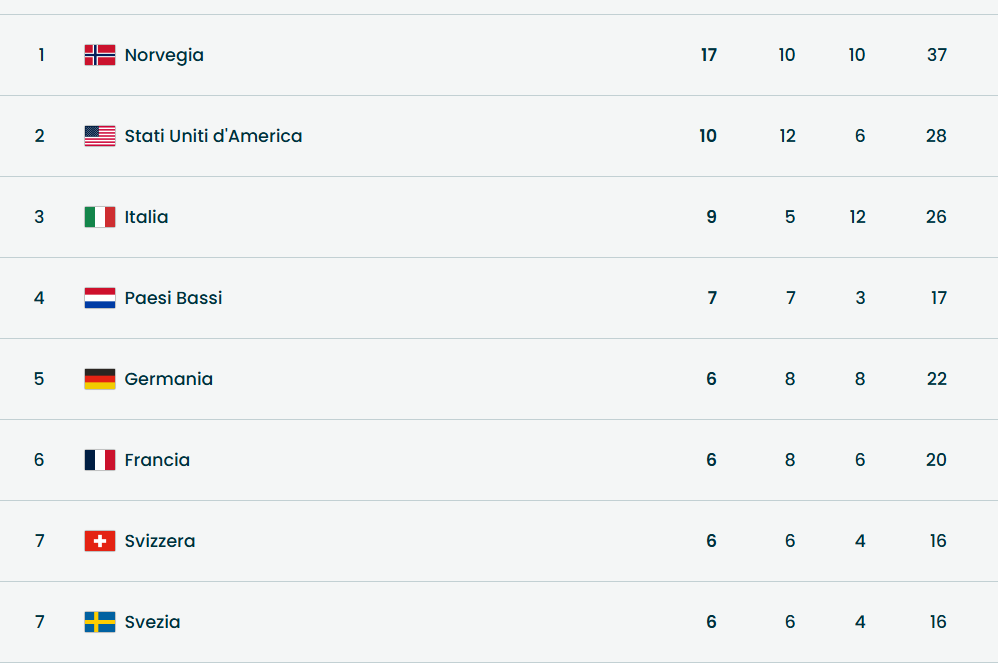The image size is (998, 663).
Task: Click Italia's total medal count 26
Action: coord(936,217)
